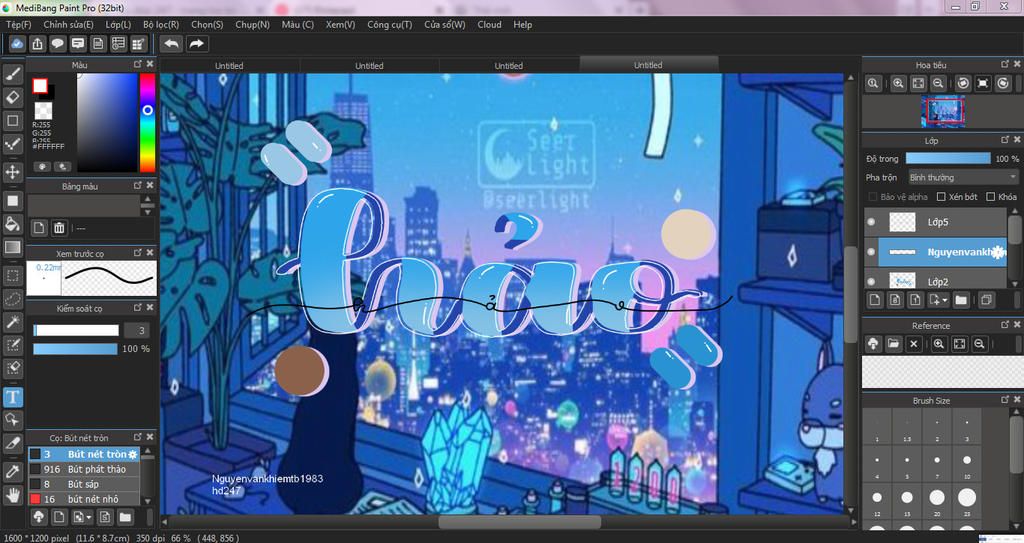The width and height of the screenshot is (1024, 543).
Task: Open image in Reference panel folder icon
Action: tap(893, 344)
